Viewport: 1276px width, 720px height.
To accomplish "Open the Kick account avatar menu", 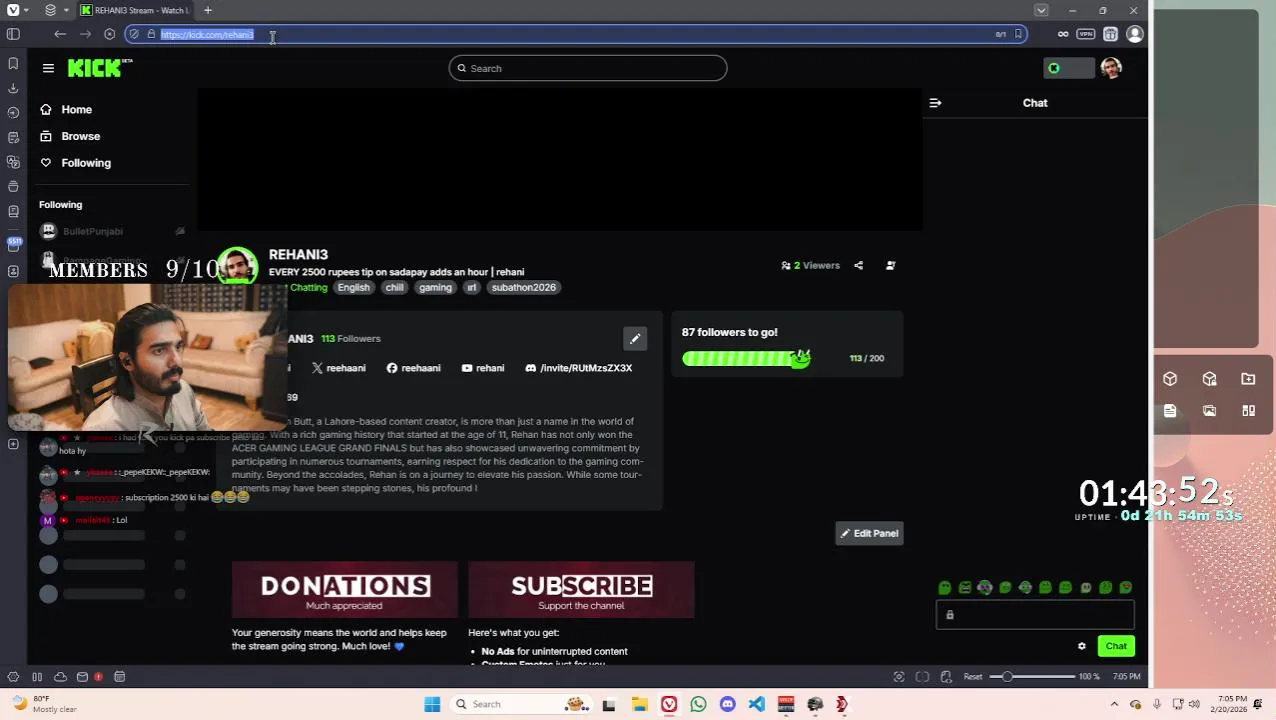I will point(1111,68).
